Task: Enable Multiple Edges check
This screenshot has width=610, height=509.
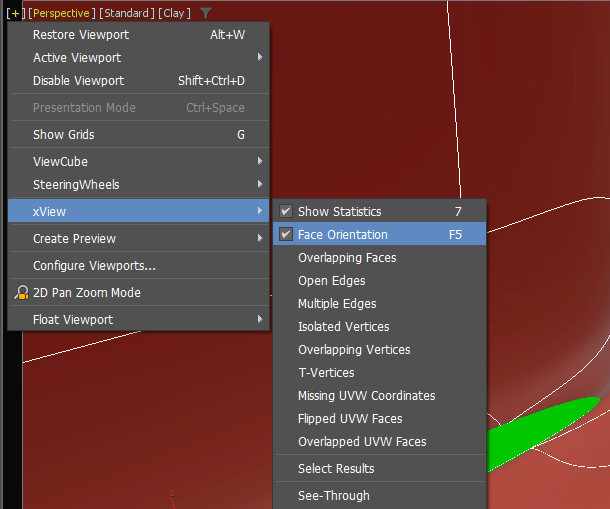Action: click(380, 304)
